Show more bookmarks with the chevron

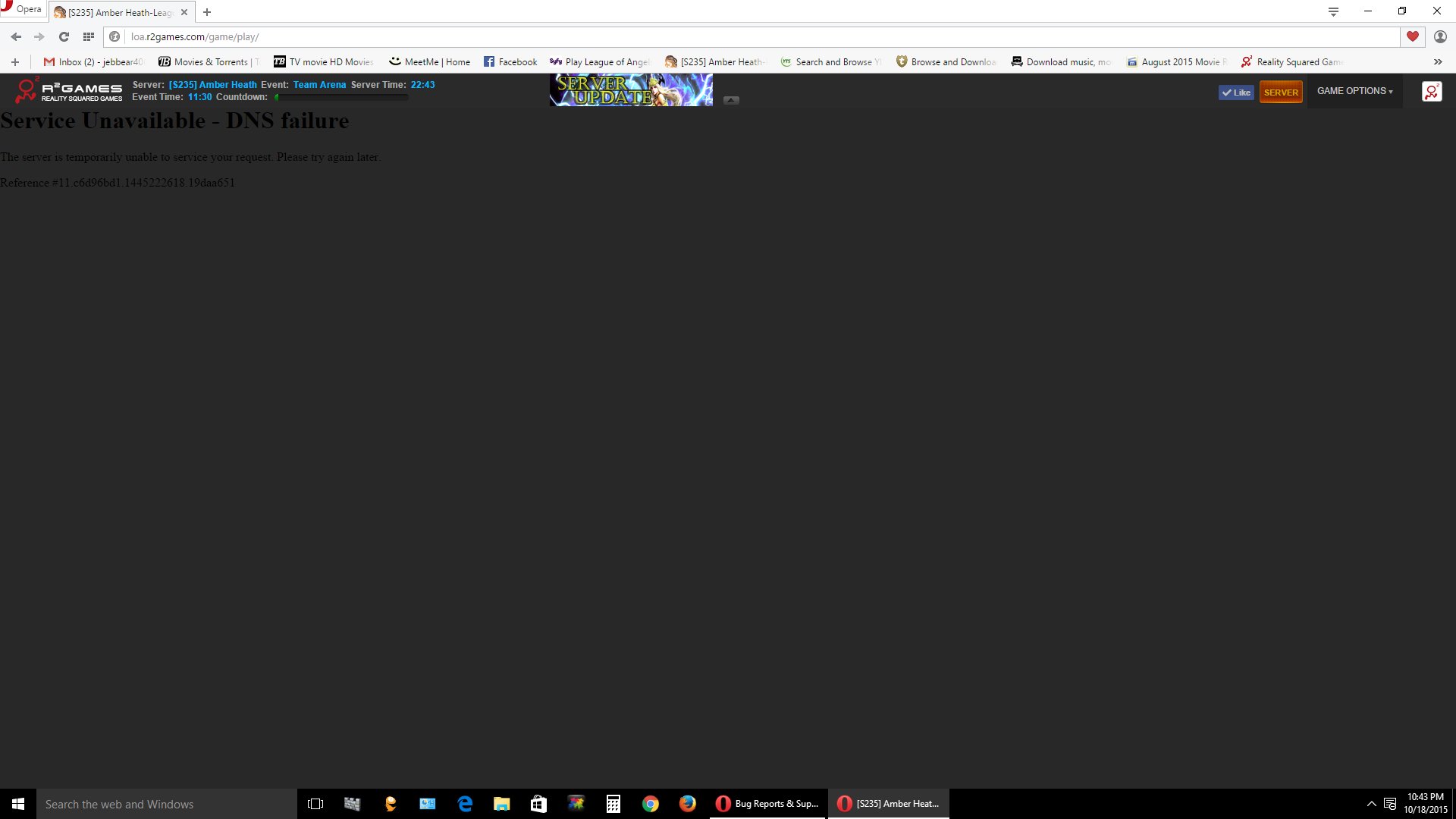(x=1438, y=62)
